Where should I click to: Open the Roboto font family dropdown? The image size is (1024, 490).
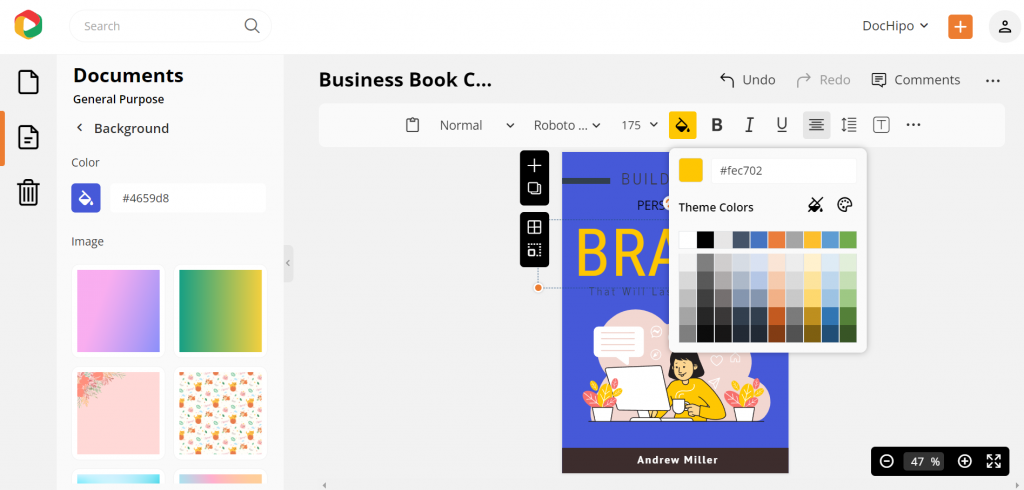567,125
